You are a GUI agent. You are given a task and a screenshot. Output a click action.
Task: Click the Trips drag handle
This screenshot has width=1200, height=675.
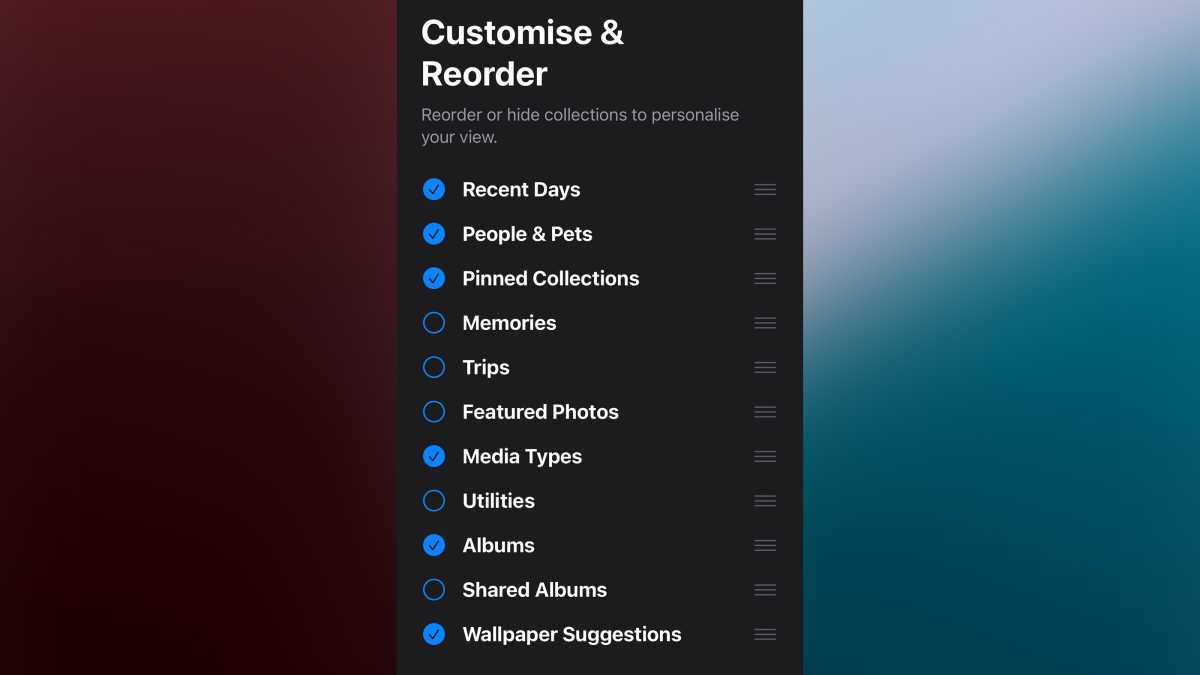pyautogui.click(x=765, y=367)
